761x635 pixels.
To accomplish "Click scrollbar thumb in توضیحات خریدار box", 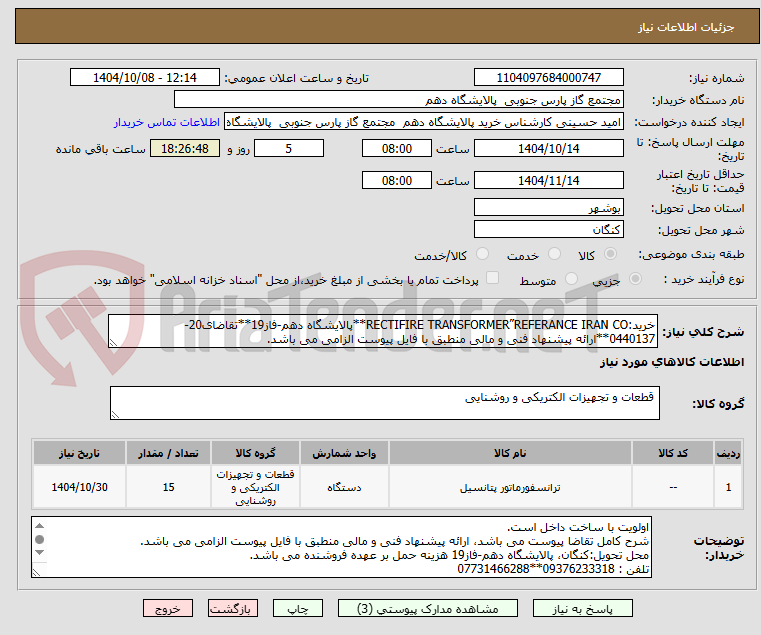I will click(x=40, y=539).
